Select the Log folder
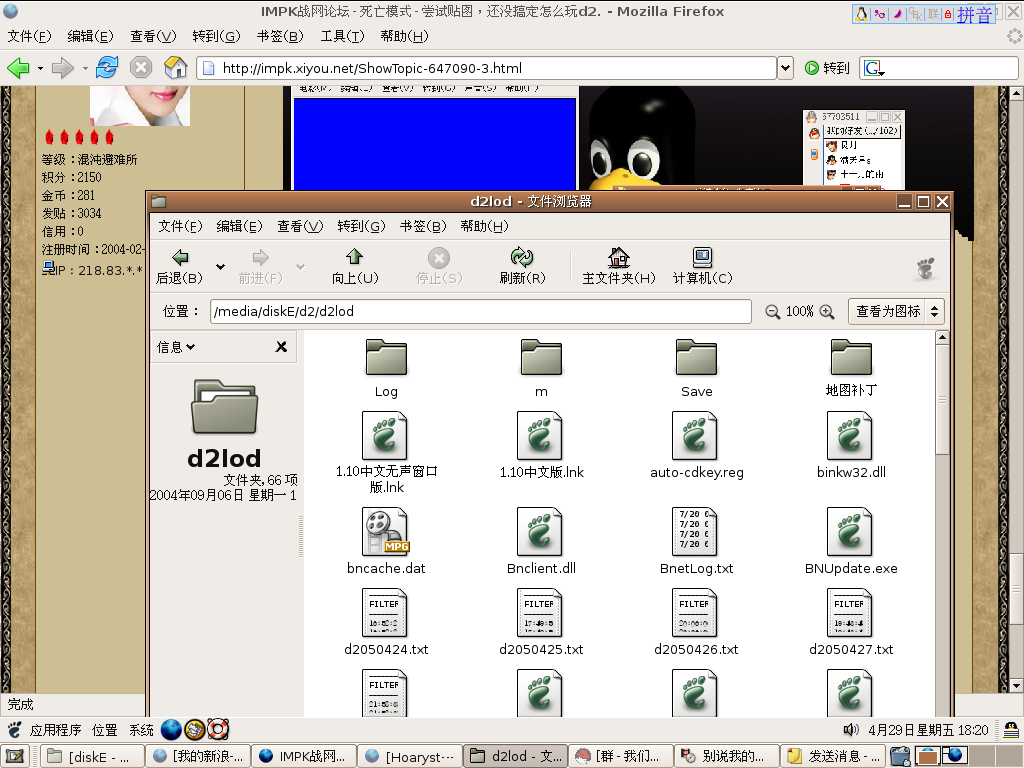The height and width of the screenshot is (768, 1024). coord(386,369)
